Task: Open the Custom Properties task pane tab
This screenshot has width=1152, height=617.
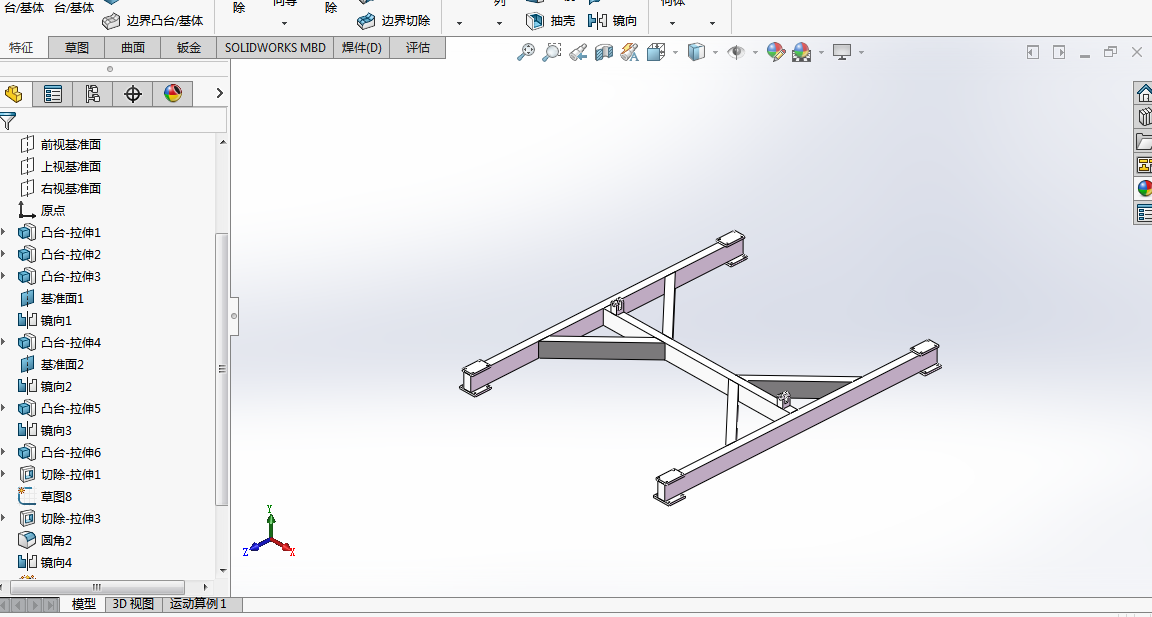Action: coord(1144,213)
